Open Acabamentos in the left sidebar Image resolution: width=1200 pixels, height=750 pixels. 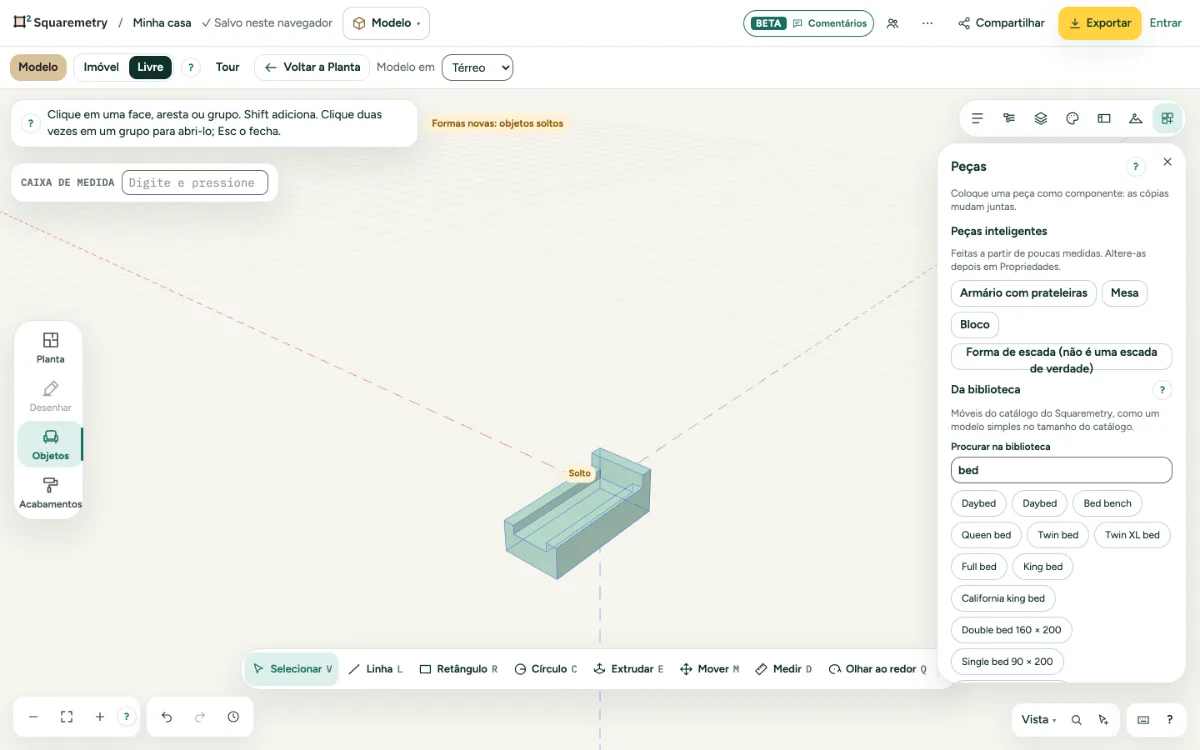click(x=50, y=493)
